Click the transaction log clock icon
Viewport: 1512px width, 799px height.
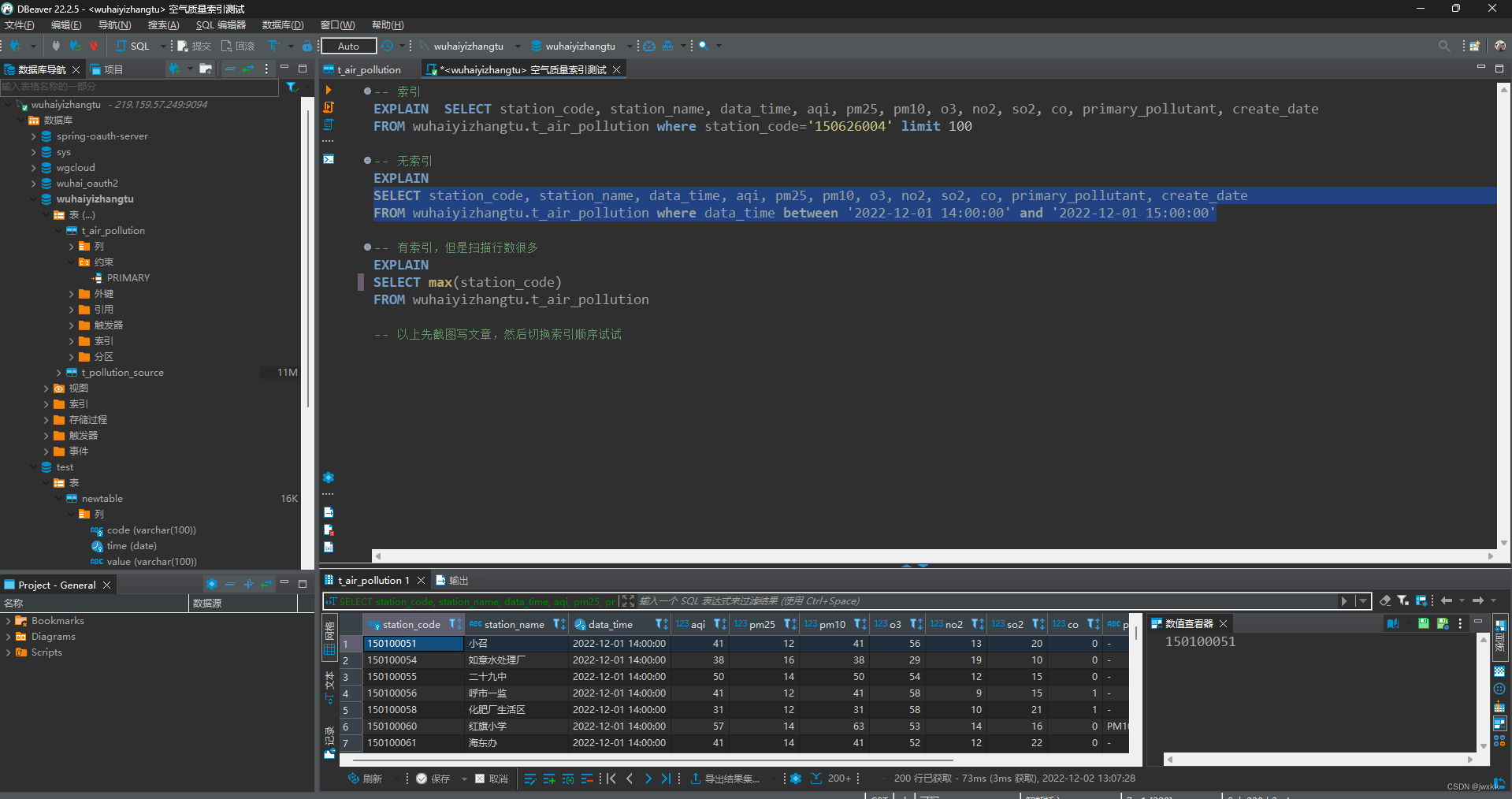[x=387, y=46]
